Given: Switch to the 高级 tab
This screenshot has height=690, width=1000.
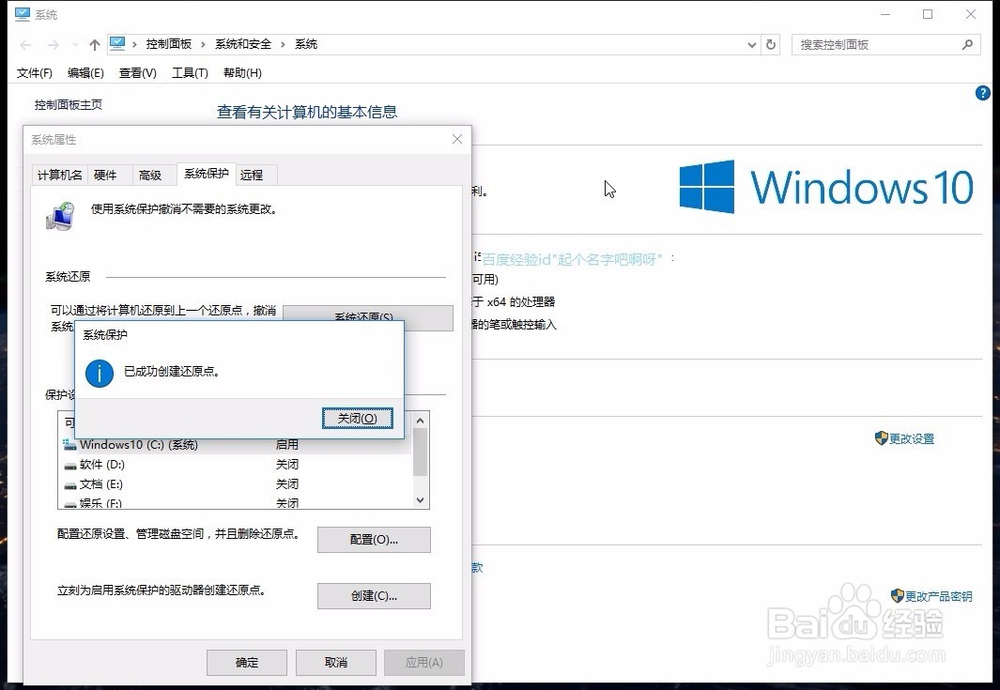Looking at the screenshot, I should click(150, 174).
